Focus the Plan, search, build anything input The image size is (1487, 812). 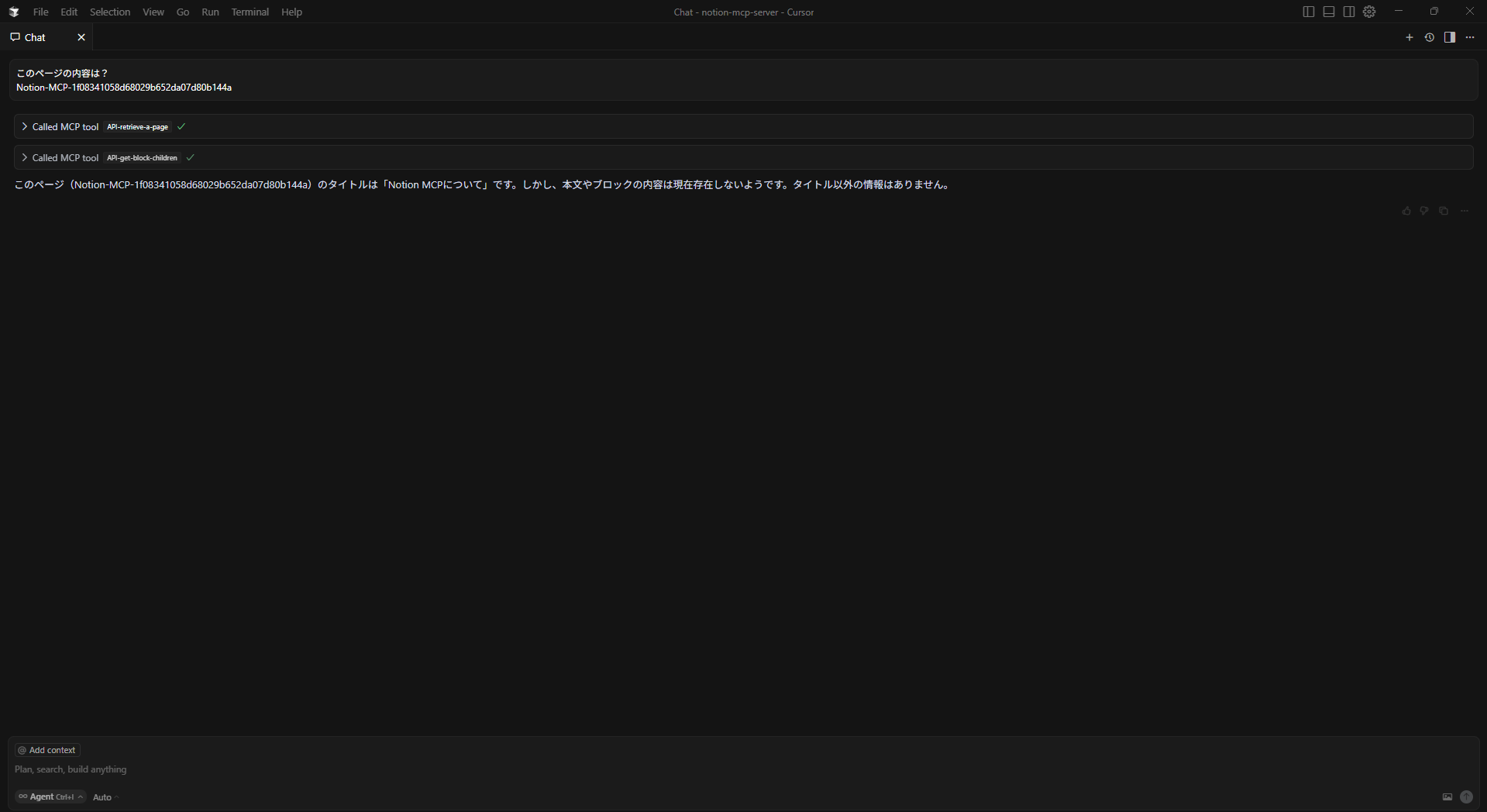(x=743, y=769)
